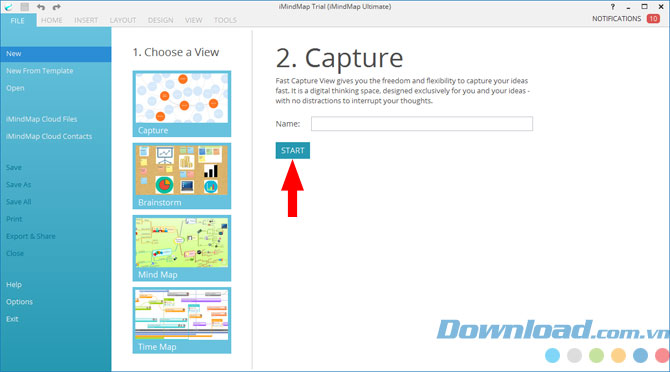Image resolution: width=670 pixels, height=372 pixels.
Task: Open iMindMap Cloud Contacts
Action: click(x=49, y=136)
